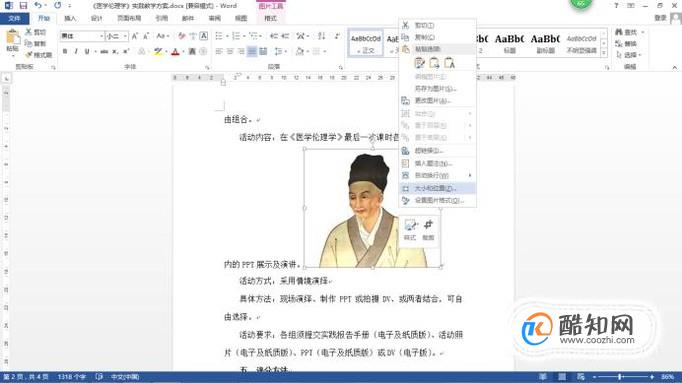This screenshot has height=383, width=682.
Task: Expand the styles gallery list
Action: pyautogui.click(x=604, y=53)
